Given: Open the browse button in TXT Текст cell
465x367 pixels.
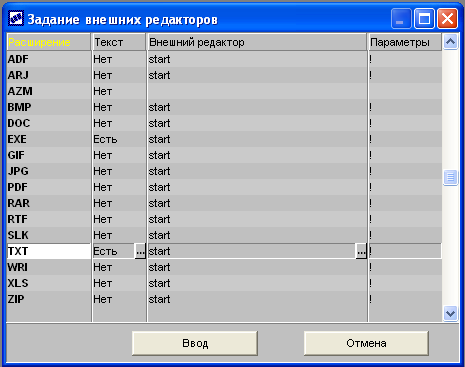Looking at the screenshot, I should 140,251.
